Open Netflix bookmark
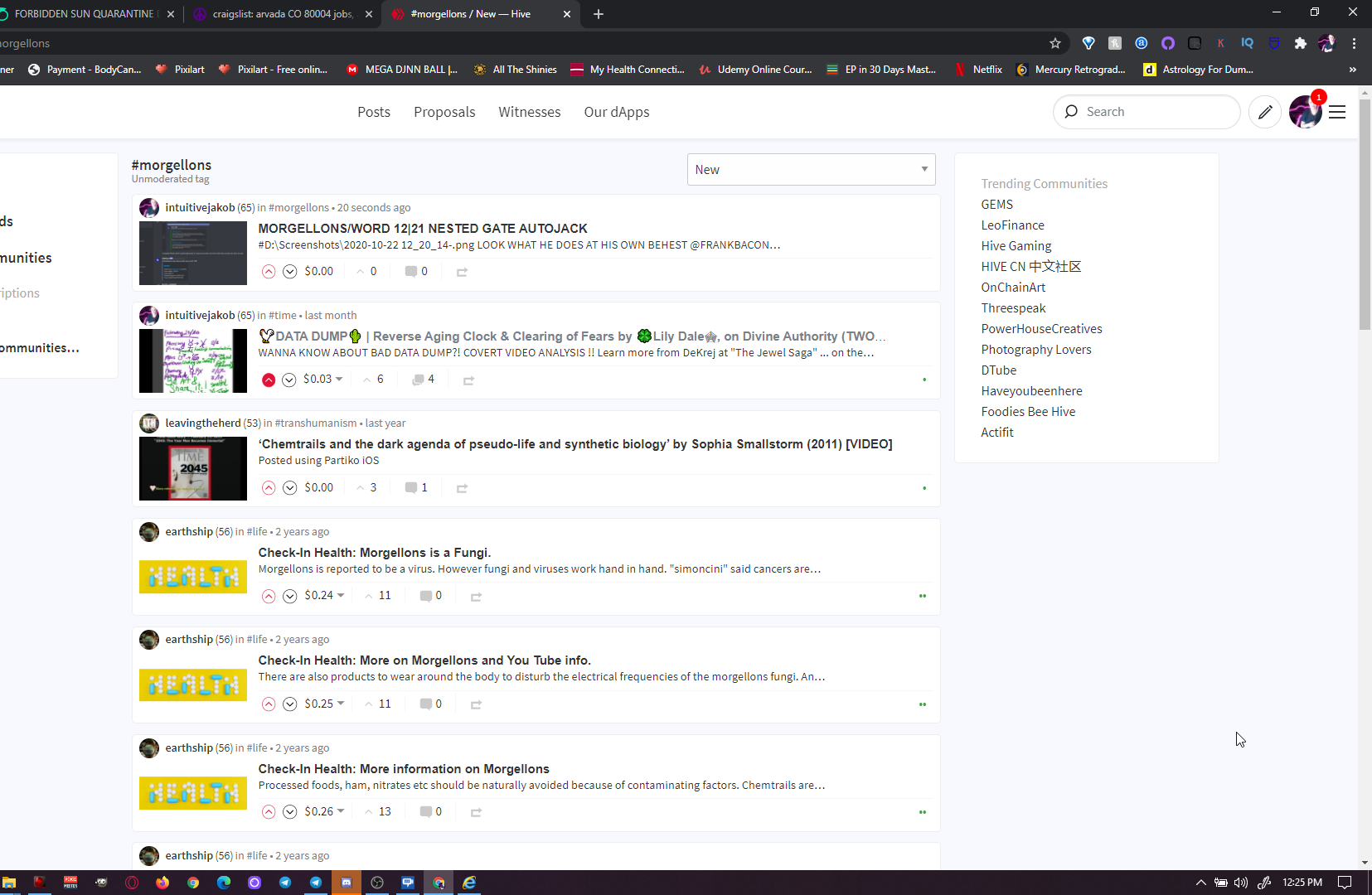This screenshot has height=895, width=1372. tap(978, 70)
